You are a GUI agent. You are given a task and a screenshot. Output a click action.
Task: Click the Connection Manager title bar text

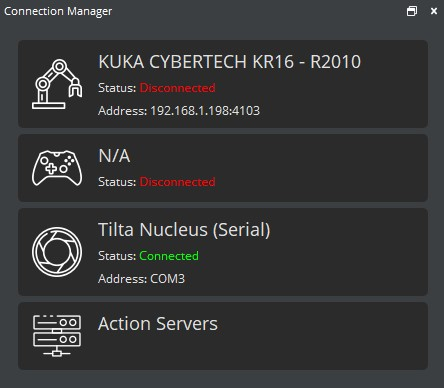[58, 11]
